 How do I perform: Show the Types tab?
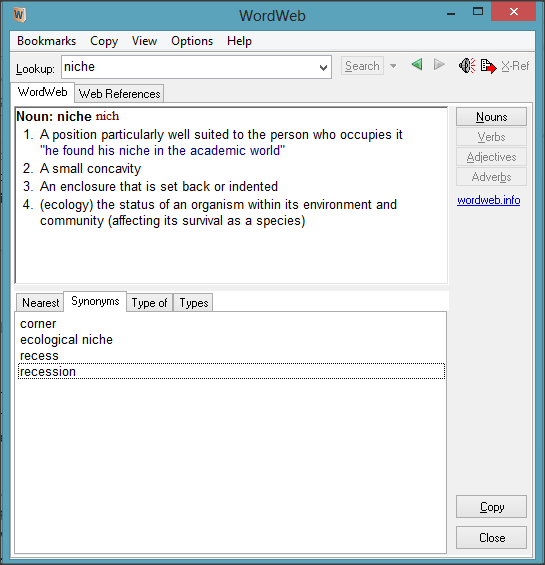coord(194,303)
